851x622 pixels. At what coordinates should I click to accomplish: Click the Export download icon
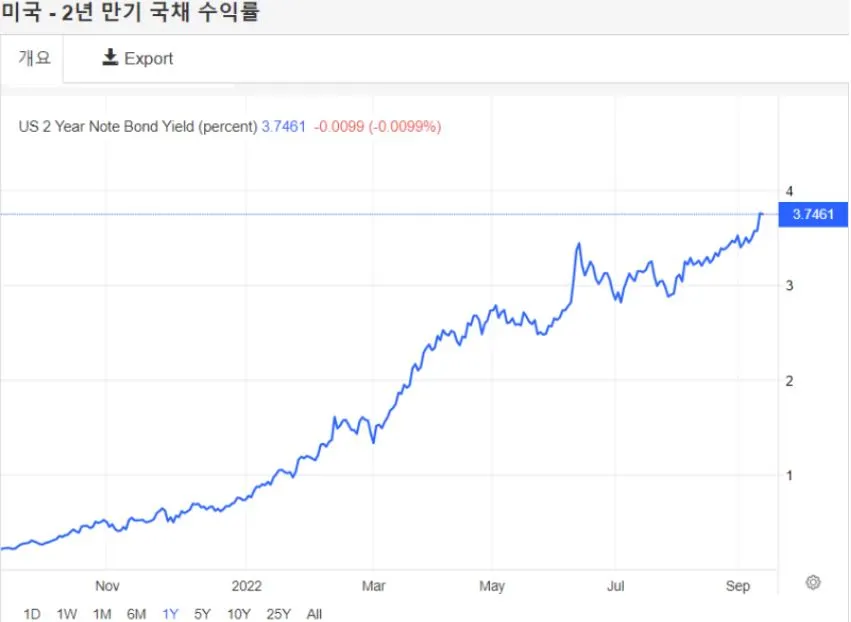pyautogui.click(x=109, y=58)
